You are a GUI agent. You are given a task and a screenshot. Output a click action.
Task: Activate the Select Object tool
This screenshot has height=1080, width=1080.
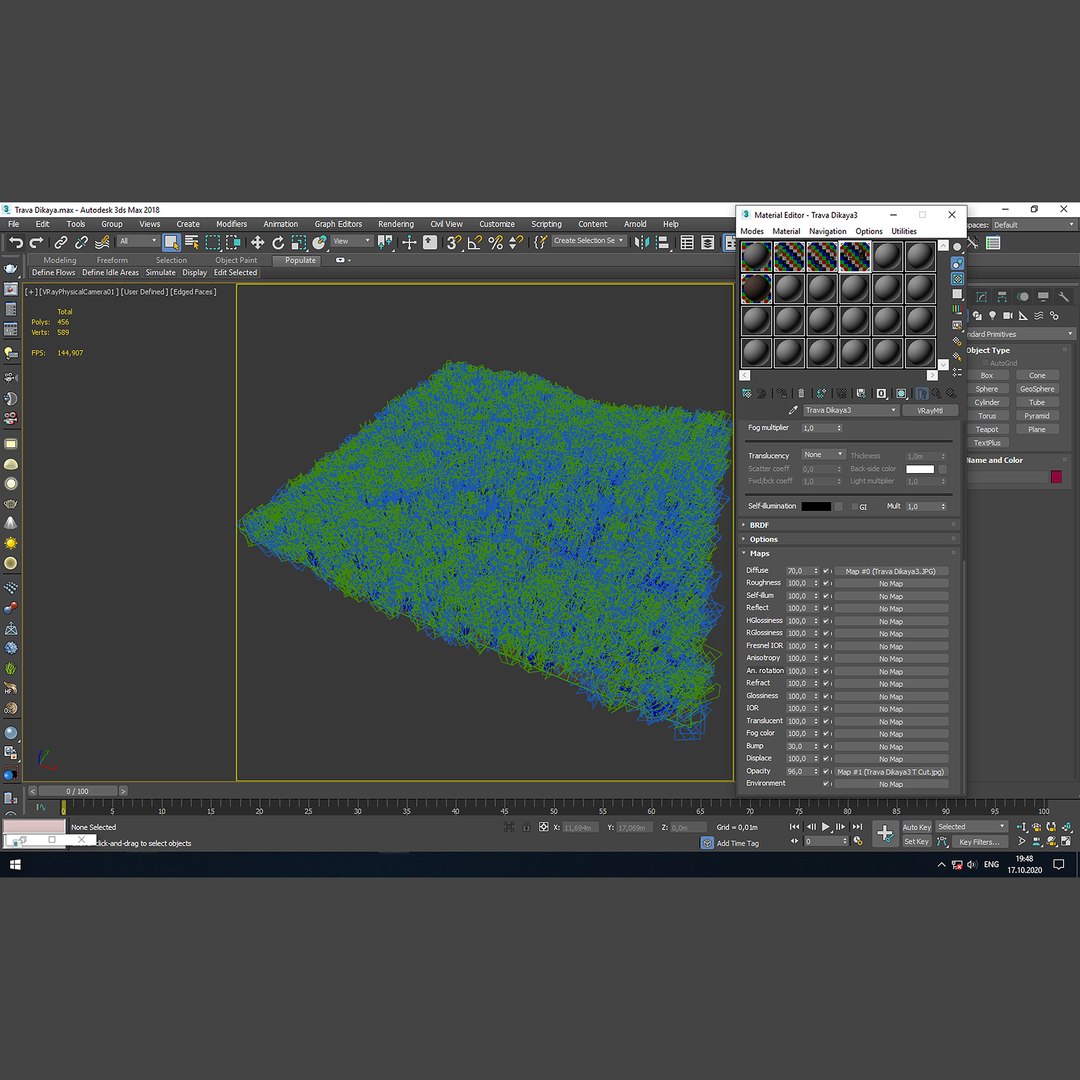tap(171, 242)
